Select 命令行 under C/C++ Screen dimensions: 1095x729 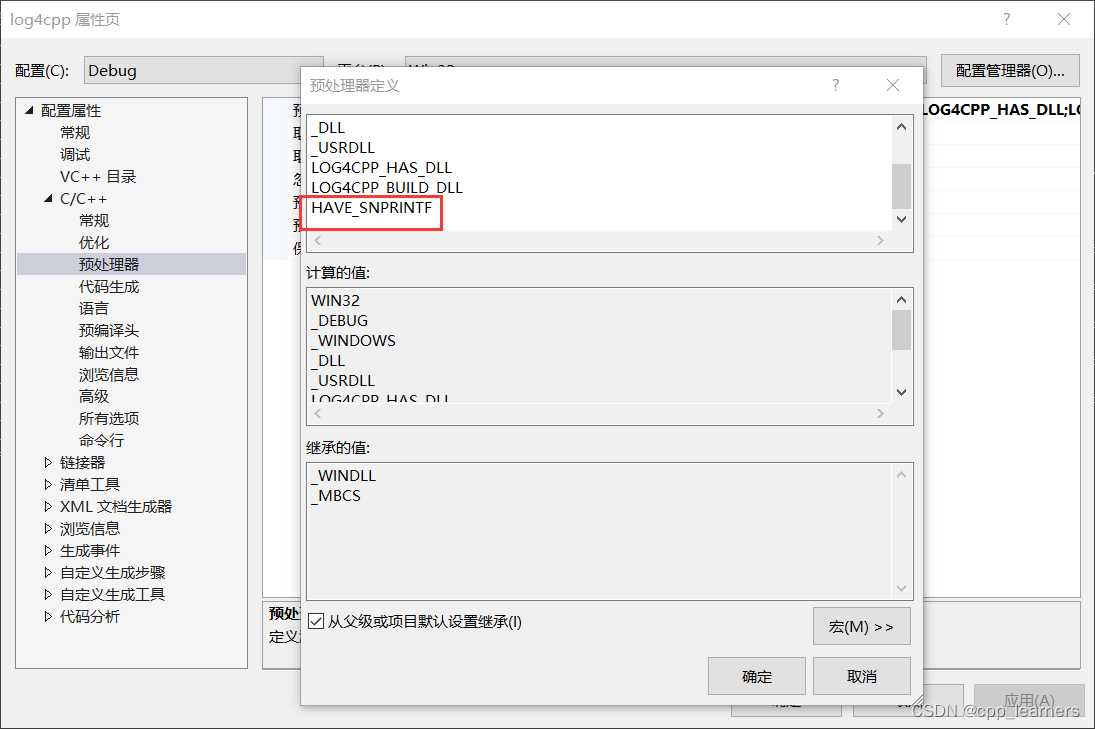coord(101,441)
